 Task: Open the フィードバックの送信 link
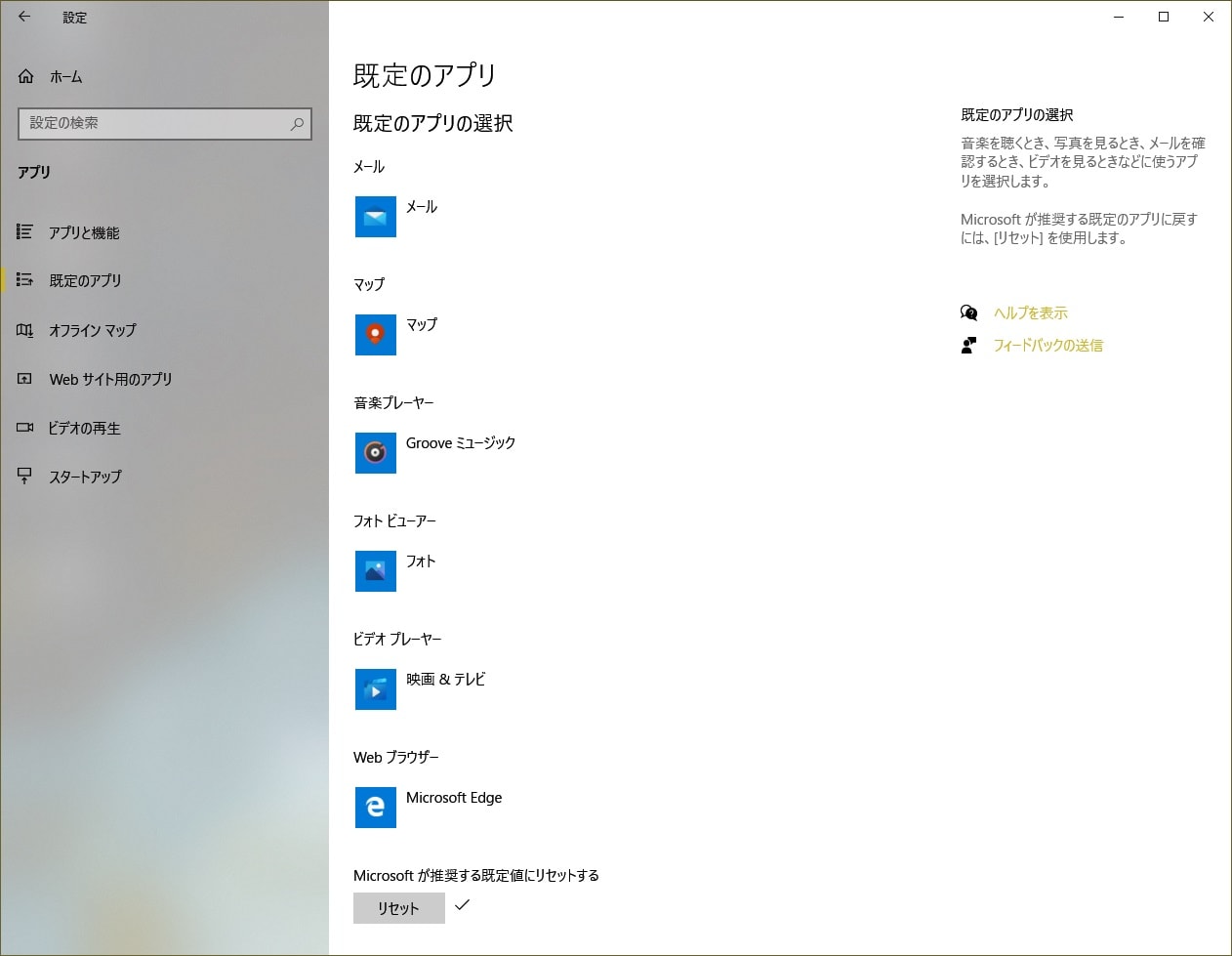click(x=1048, y=345)
